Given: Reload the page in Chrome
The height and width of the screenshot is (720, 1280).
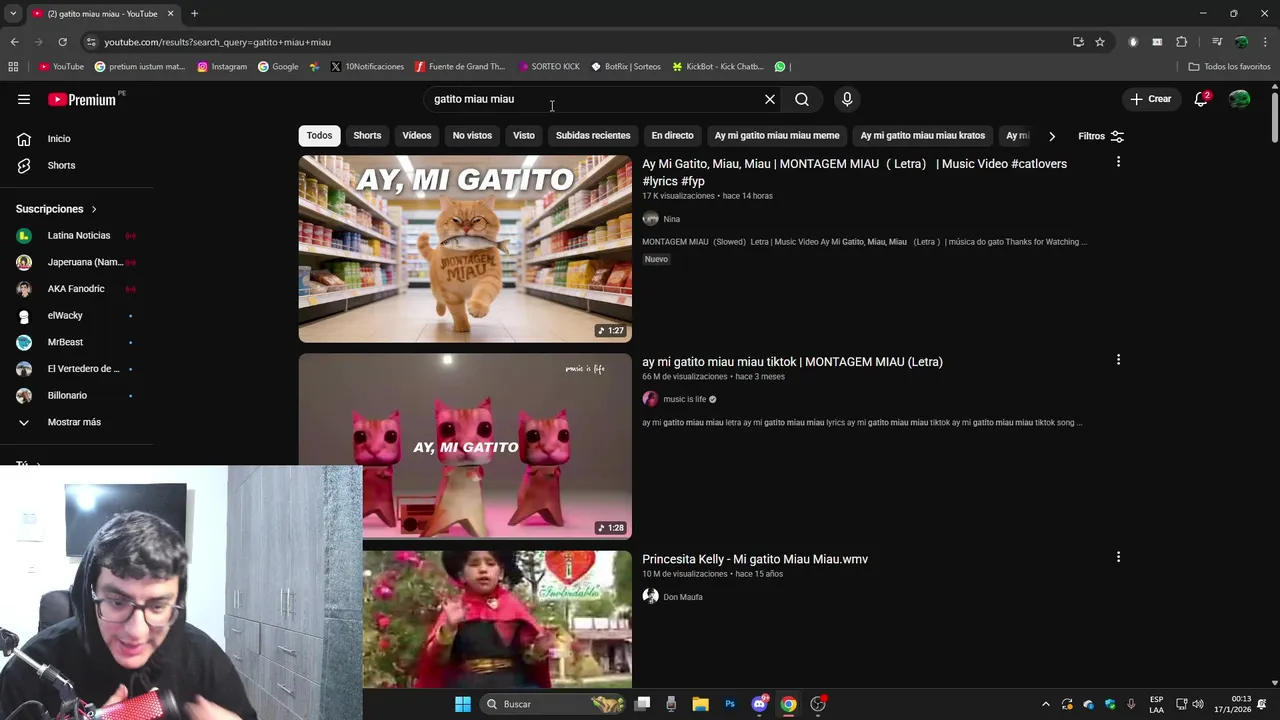Looking at the screenshot, I should coord(62,42).
